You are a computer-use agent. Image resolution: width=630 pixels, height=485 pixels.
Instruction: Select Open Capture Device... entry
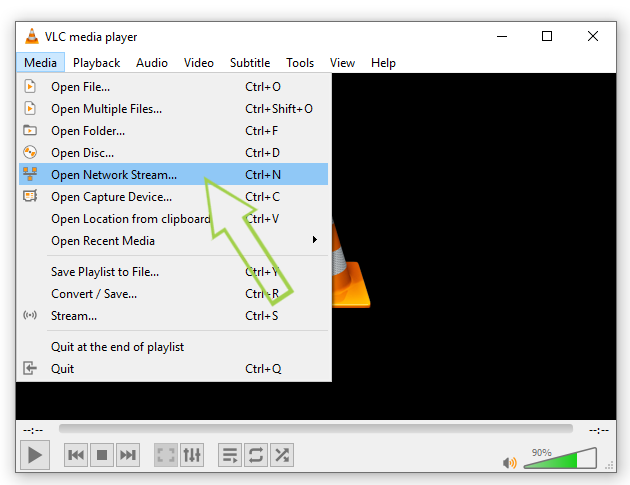click(x=174, y=196)
